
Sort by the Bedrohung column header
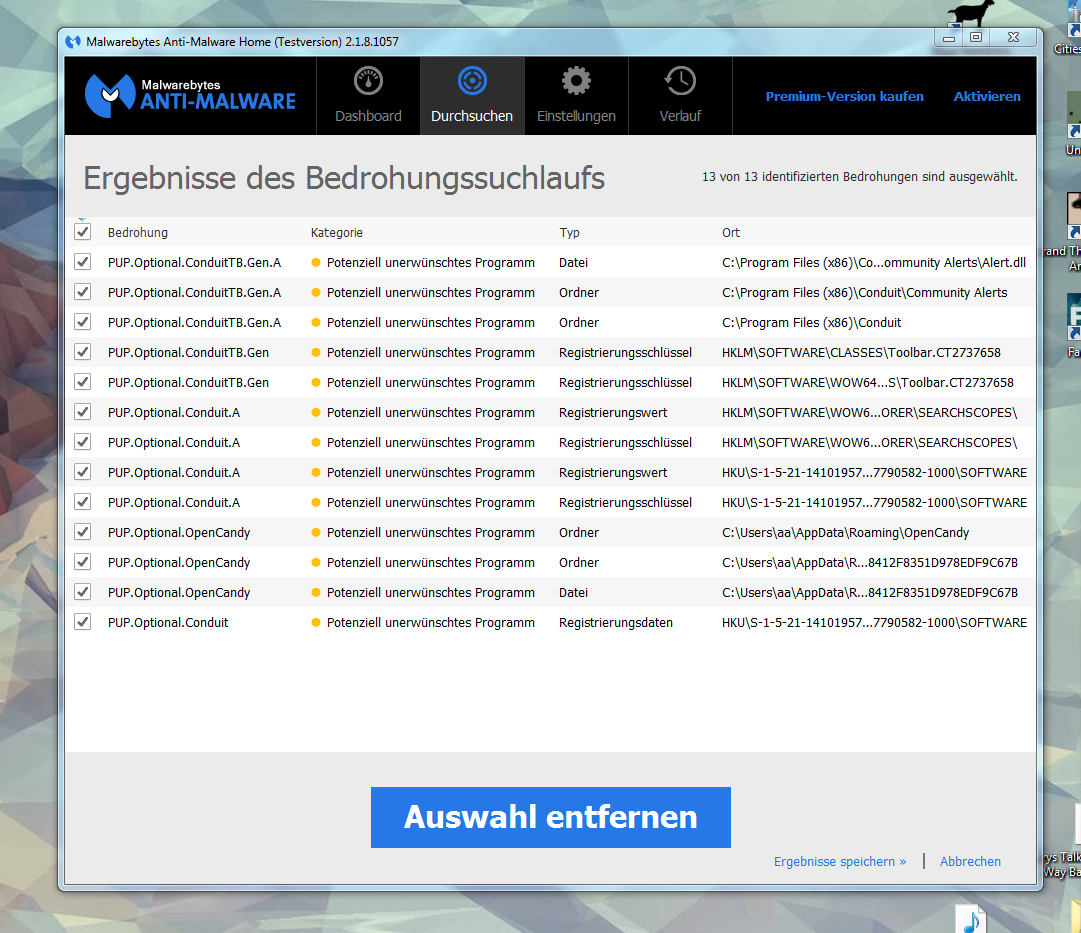(138, 232)
